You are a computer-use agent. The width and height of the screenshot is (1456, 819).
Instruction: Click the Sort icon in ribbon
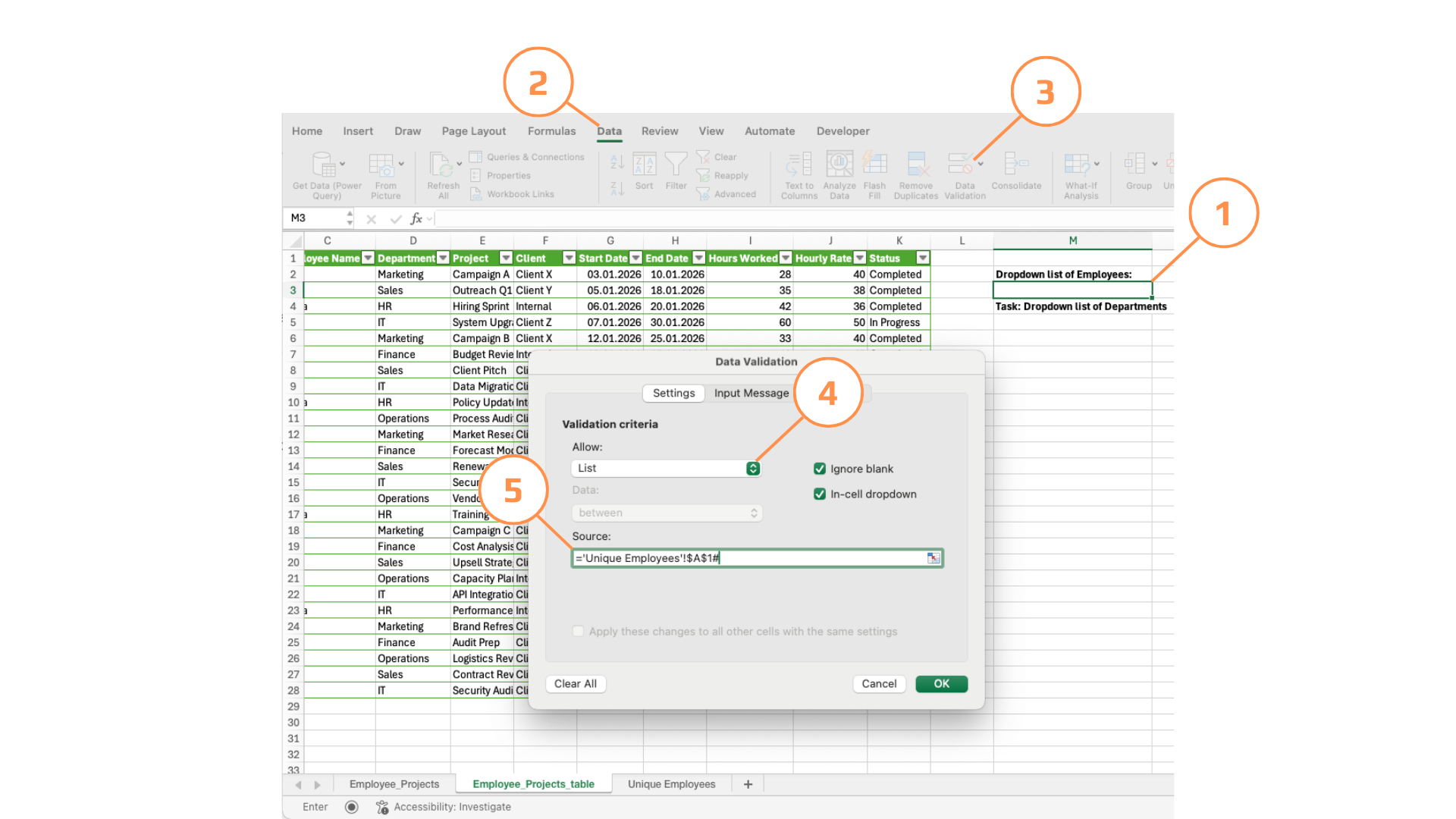(644, 165)
